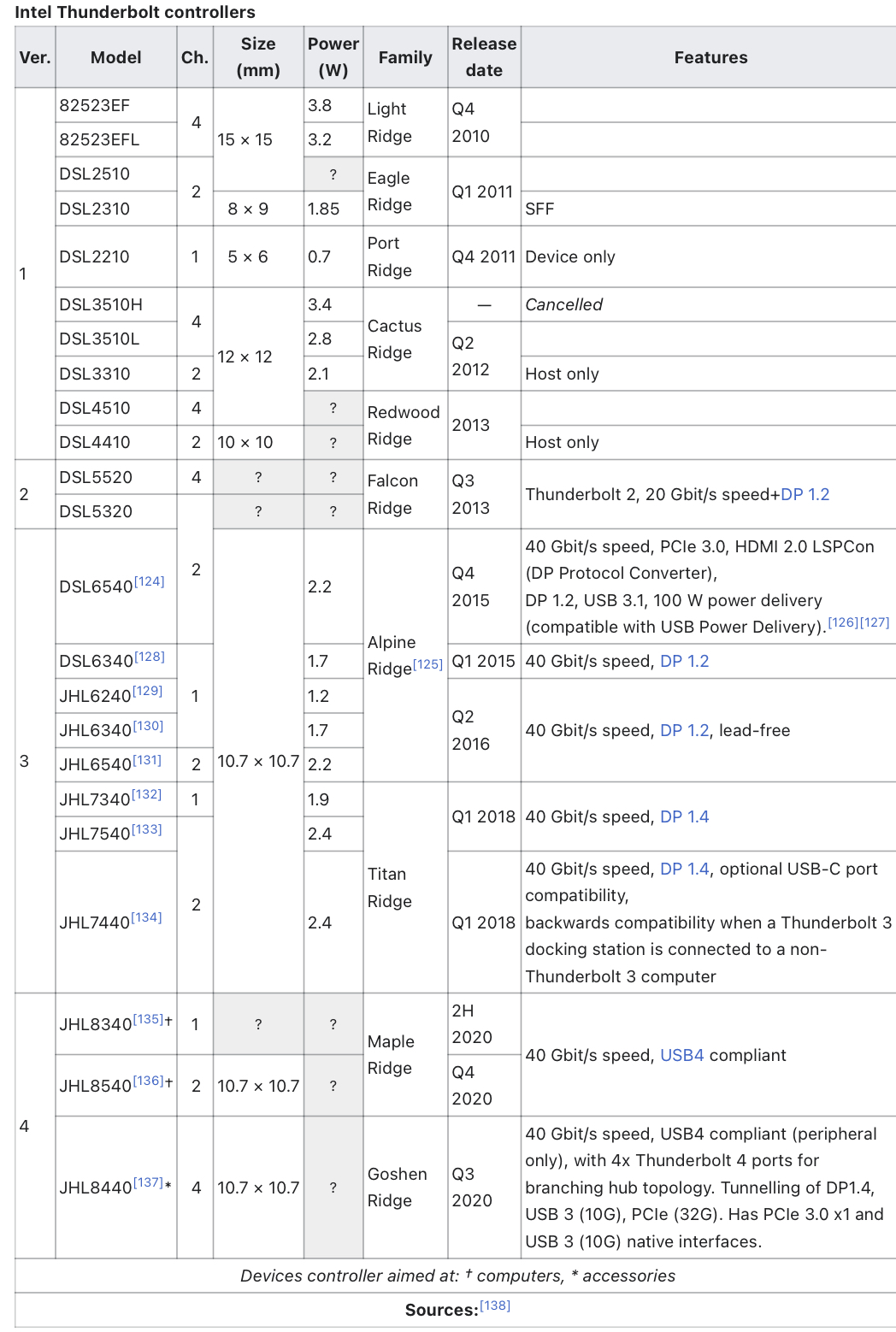Open DP 1.4 link in JHL7340 features row
896x1332 pixels.
click(x=685, y=816)
